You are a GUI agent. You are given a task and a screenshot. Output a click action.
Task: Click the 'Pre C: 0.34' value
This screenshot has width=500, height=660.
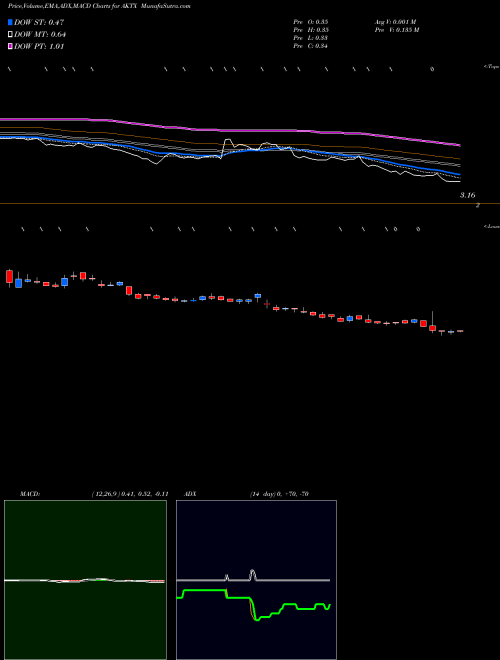pos(311,46)
